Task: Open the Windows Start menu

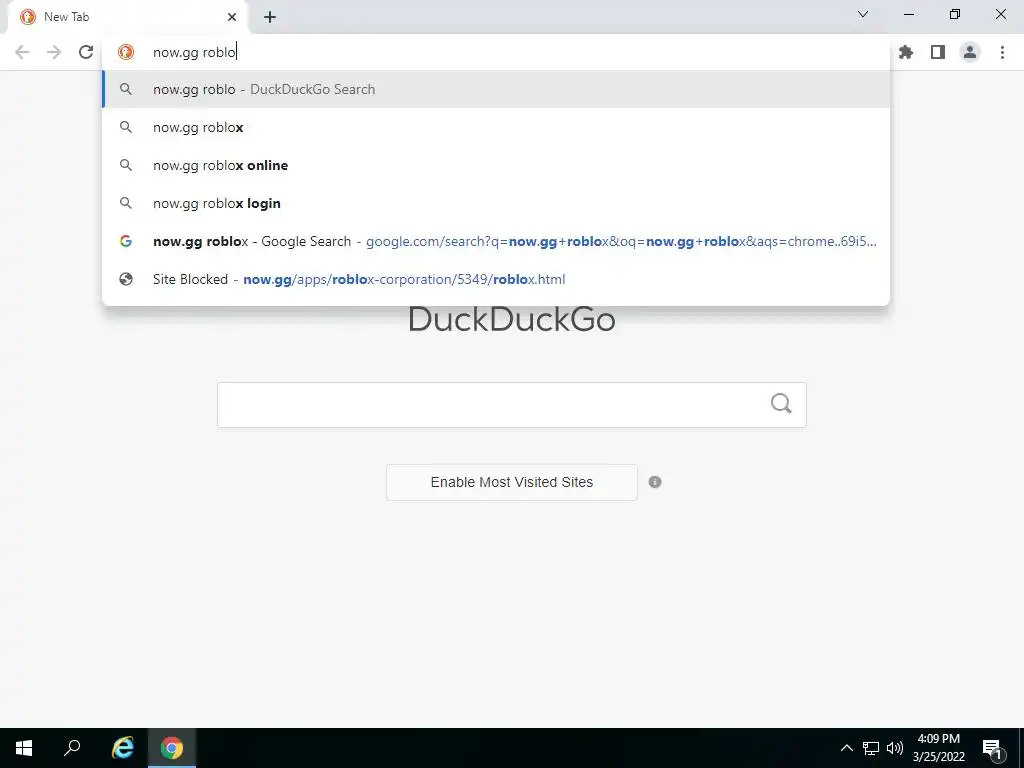Action: coord(24,748)
